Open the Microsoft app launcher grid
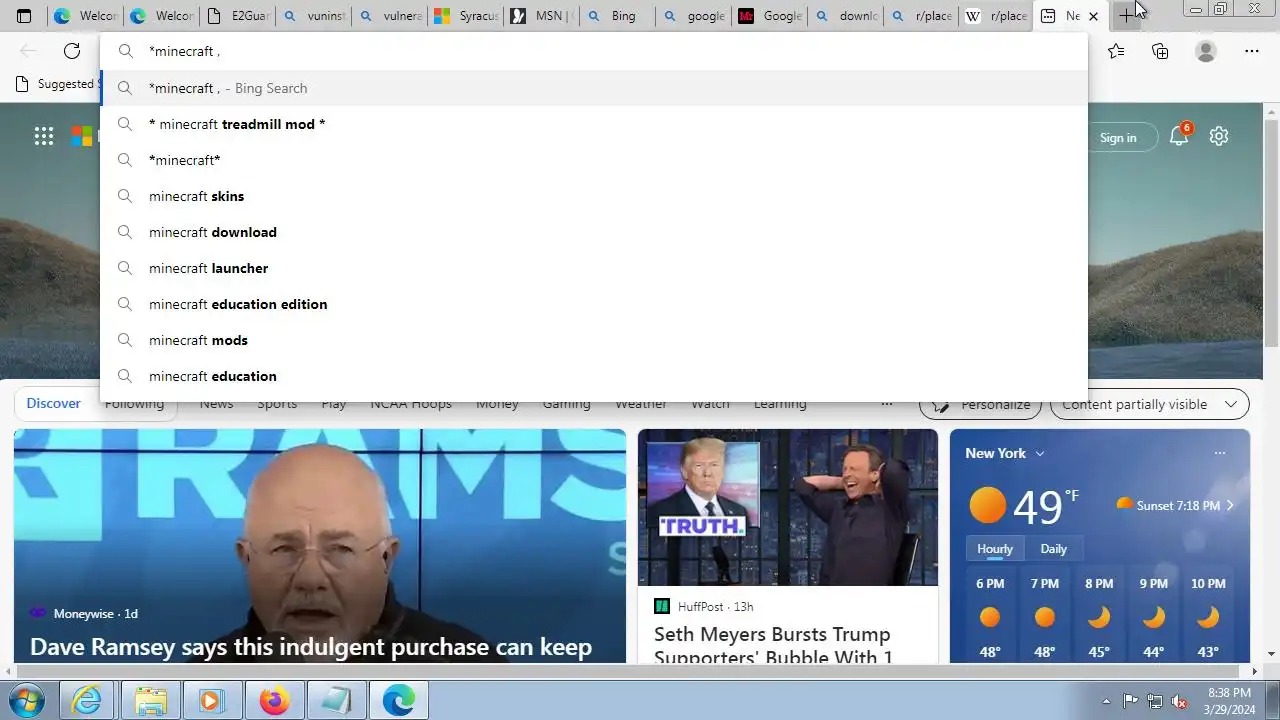The height and width of the screenshot is (720, 1280). pyautogui.click(x=44, y=137)
